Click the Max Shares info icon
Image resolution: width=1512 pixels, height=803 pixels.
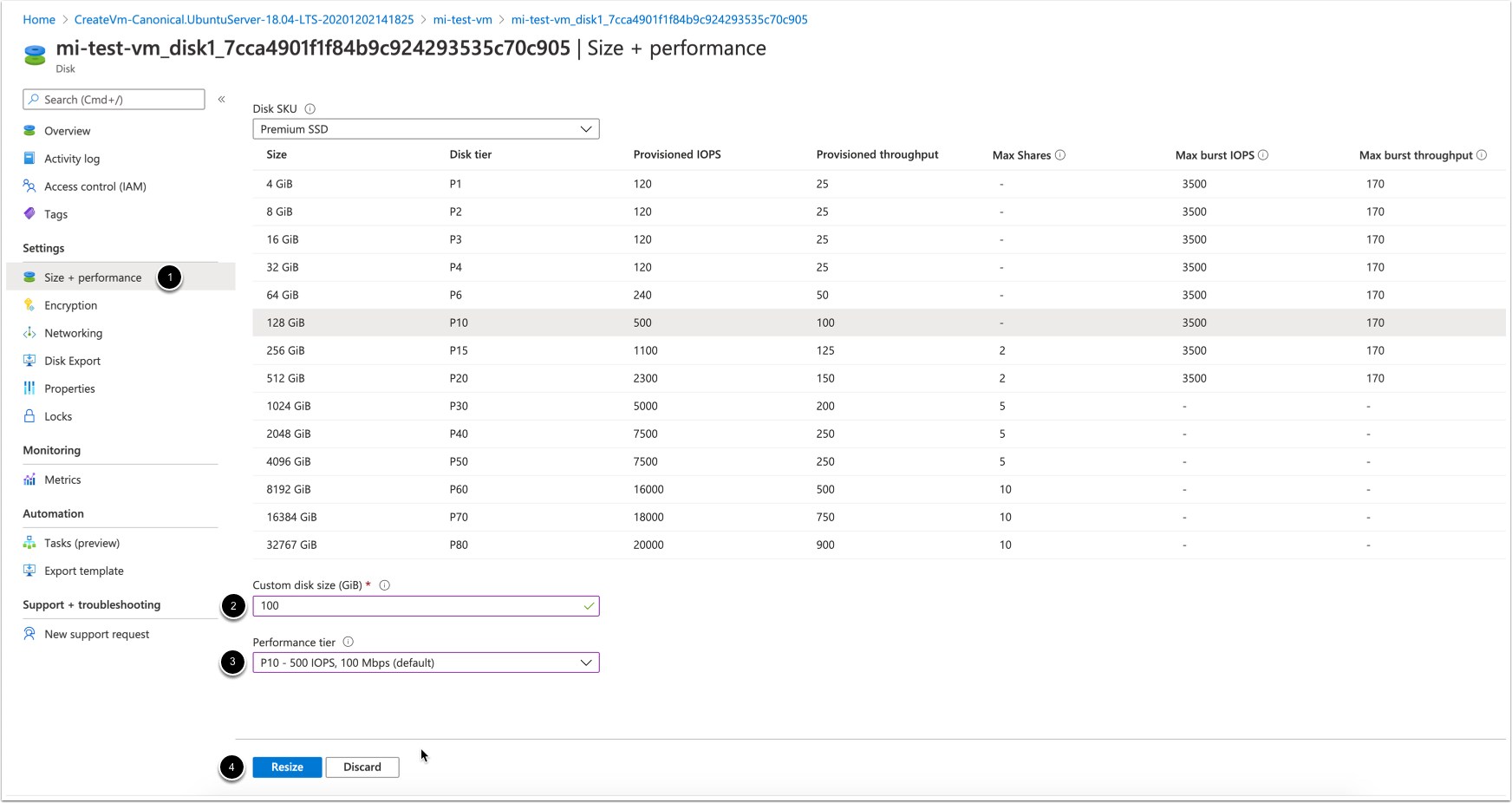point(1060,155)
